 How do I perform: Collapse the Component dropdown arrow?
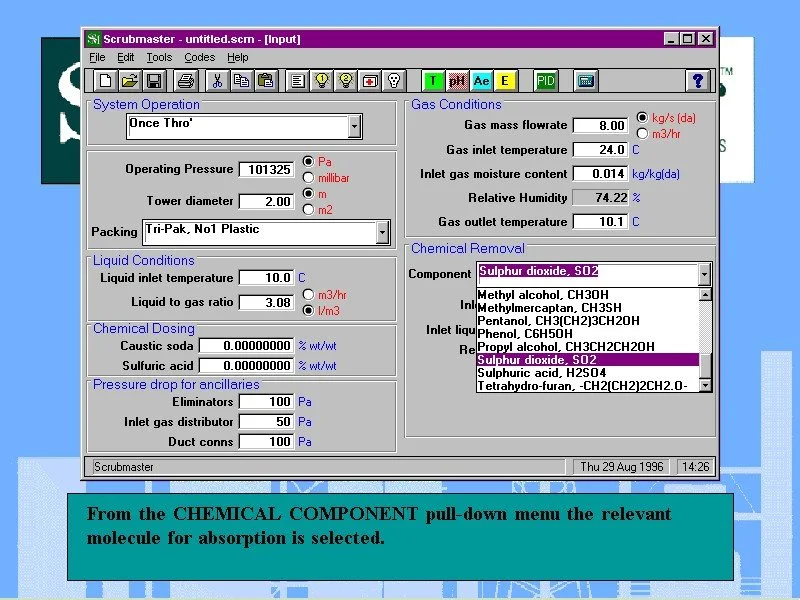[x=704, y=274]
